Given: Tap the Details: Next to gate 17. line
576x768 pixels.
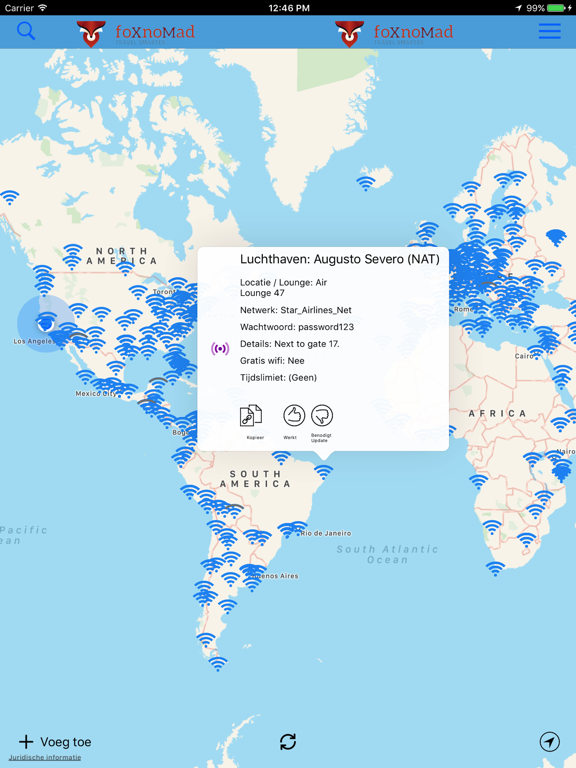Looking at the screenshot, I should pos(289,344).
